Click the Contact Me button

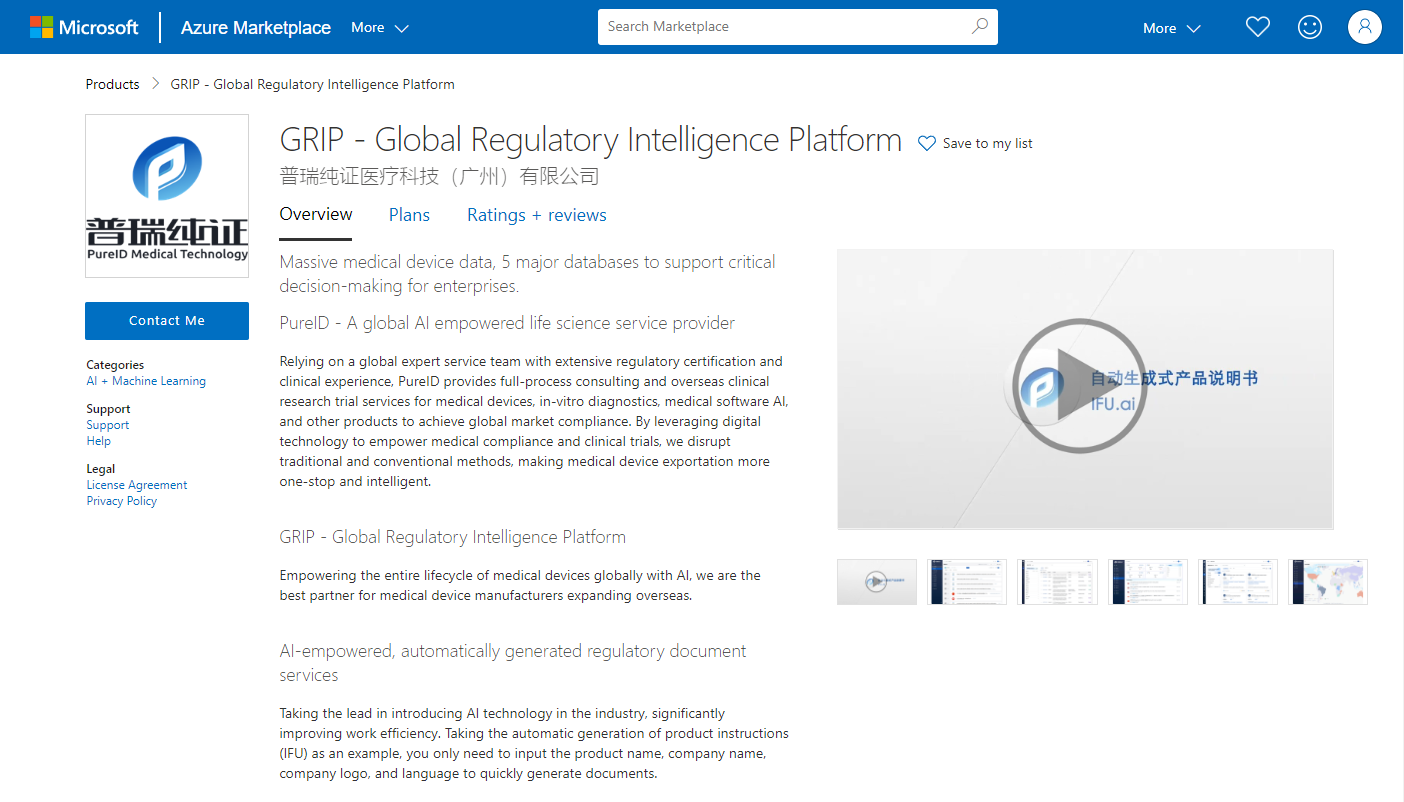tap(167, 321)
